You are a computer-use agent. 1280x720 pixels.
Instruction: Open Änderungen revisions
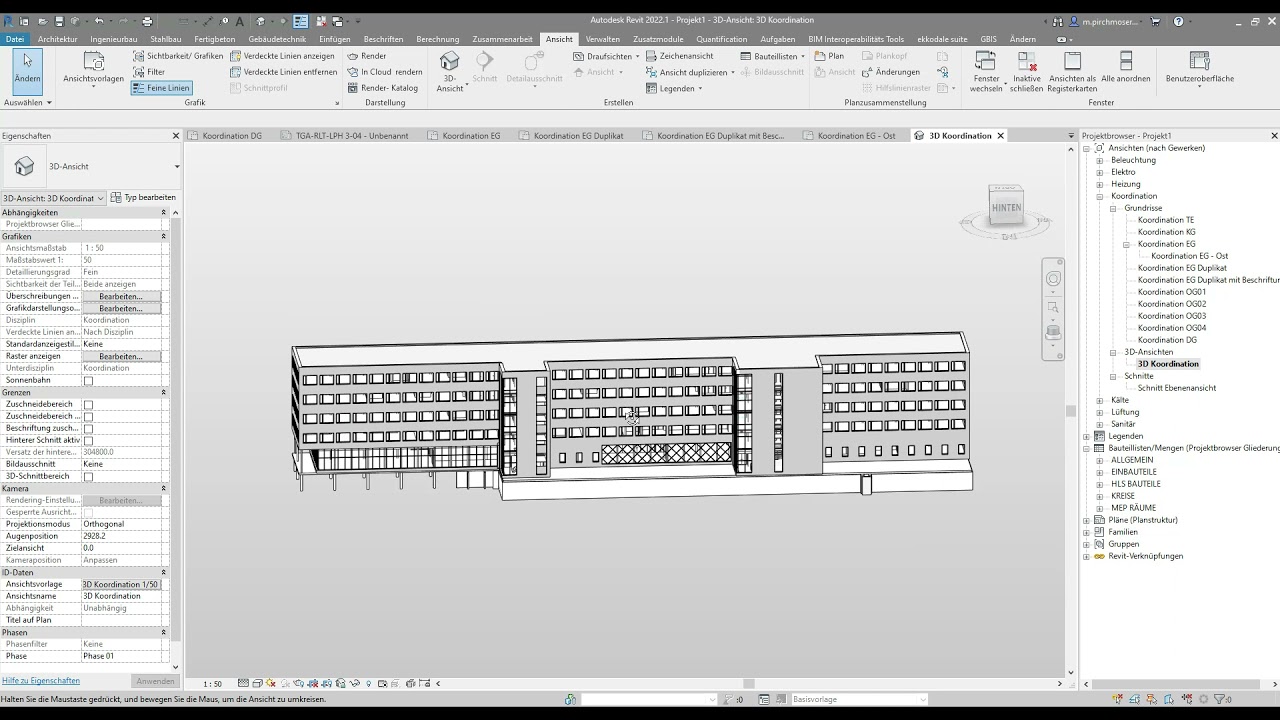pyautogui.click(x=889, y=72)
